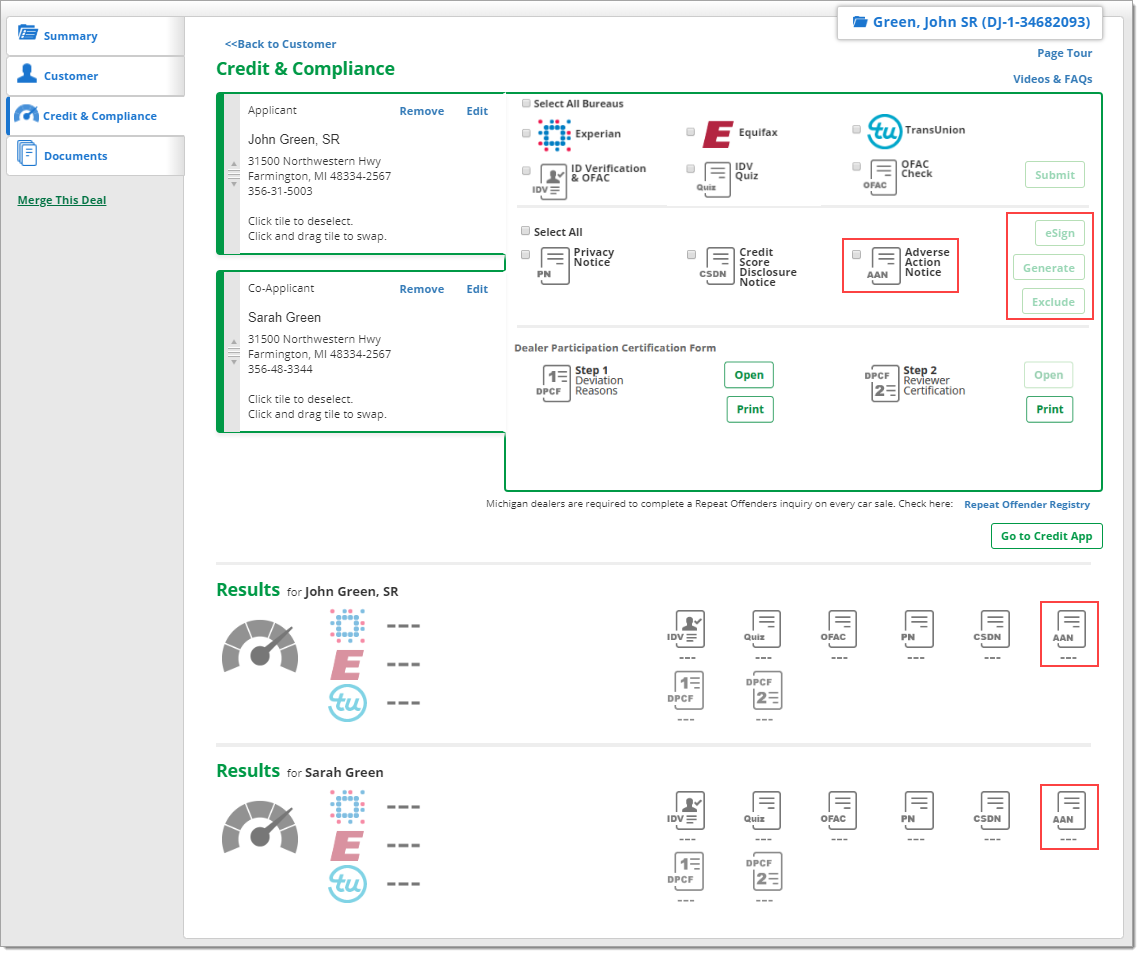The image size is (1140, 954).
Task: Click the Equifax bureau logo
Action: coord(718,135)
